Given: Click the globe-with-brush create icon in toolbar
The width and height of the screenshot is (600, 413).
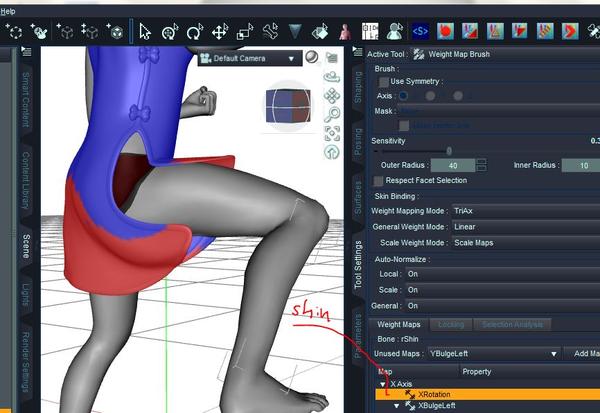Looking at the screenshot, I should (39, 31).
